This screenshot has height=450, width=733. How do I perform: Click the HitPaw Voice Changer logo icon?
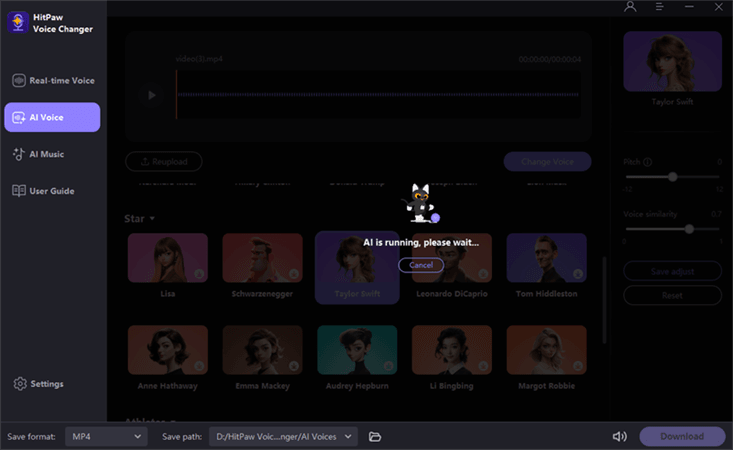(18, 22)
